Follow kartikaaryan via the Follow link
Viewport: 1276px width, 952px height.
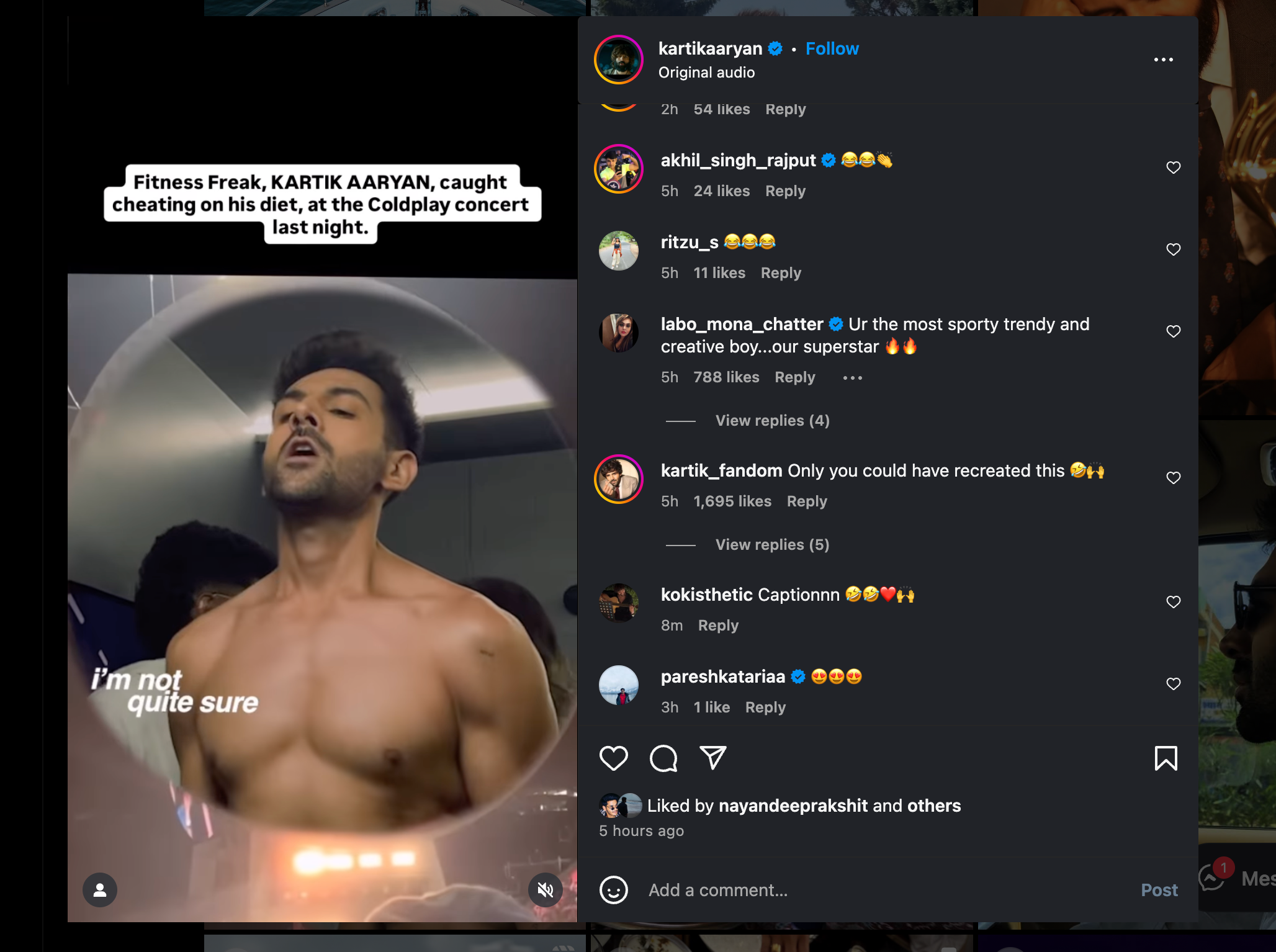[x=832, y=48]
